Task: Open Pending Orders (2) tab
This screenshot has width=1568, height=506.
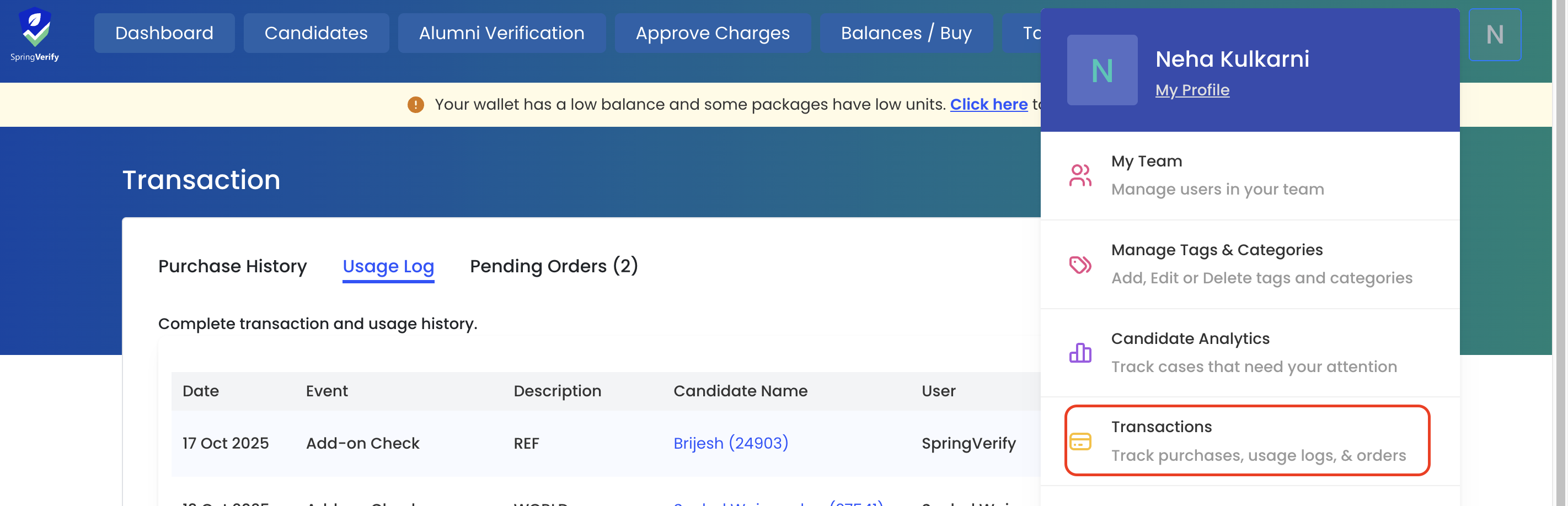Action: coord(553,266)
